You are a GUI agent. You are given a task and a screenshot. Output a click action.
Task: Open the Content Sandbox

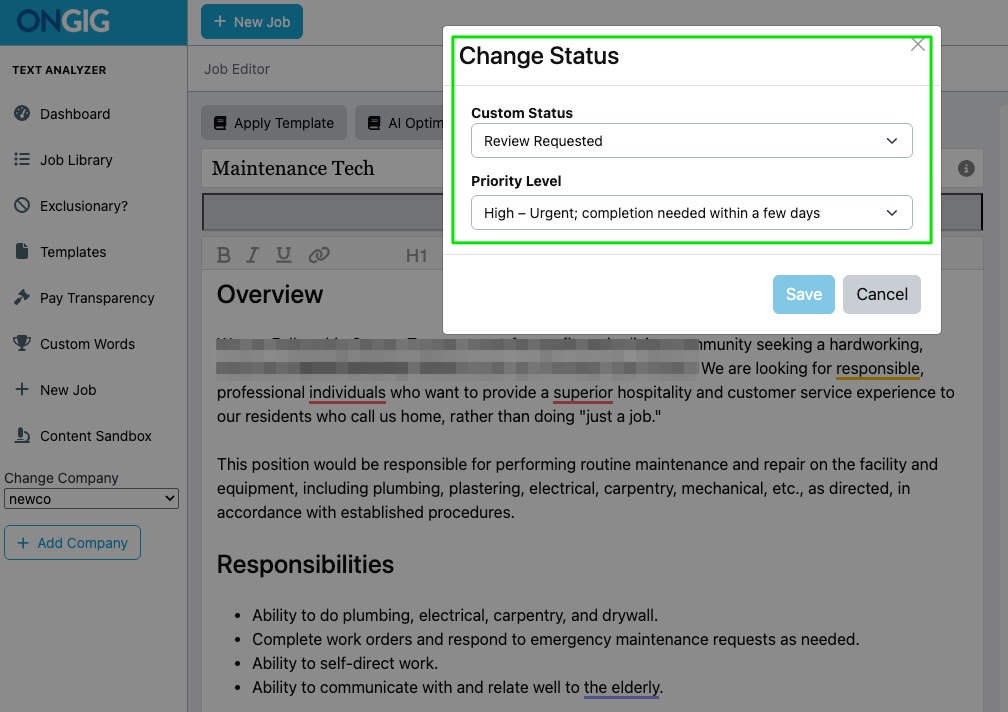coord(22,435)
